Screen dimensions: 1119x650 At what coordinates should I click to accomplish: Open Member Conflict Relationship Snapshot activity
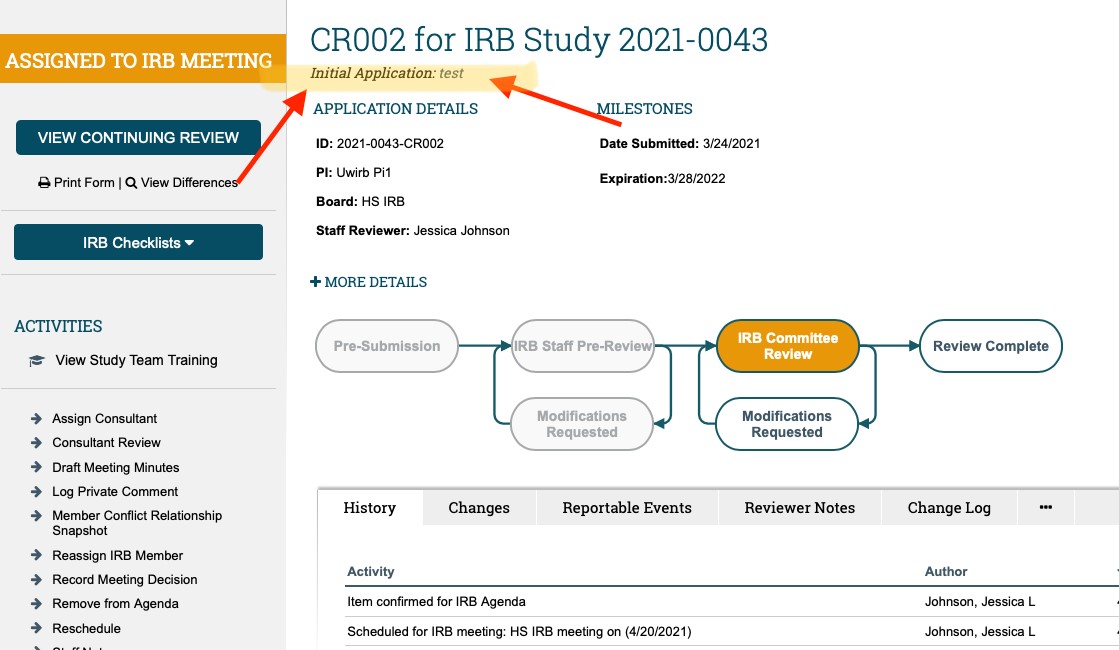point(137,523)
